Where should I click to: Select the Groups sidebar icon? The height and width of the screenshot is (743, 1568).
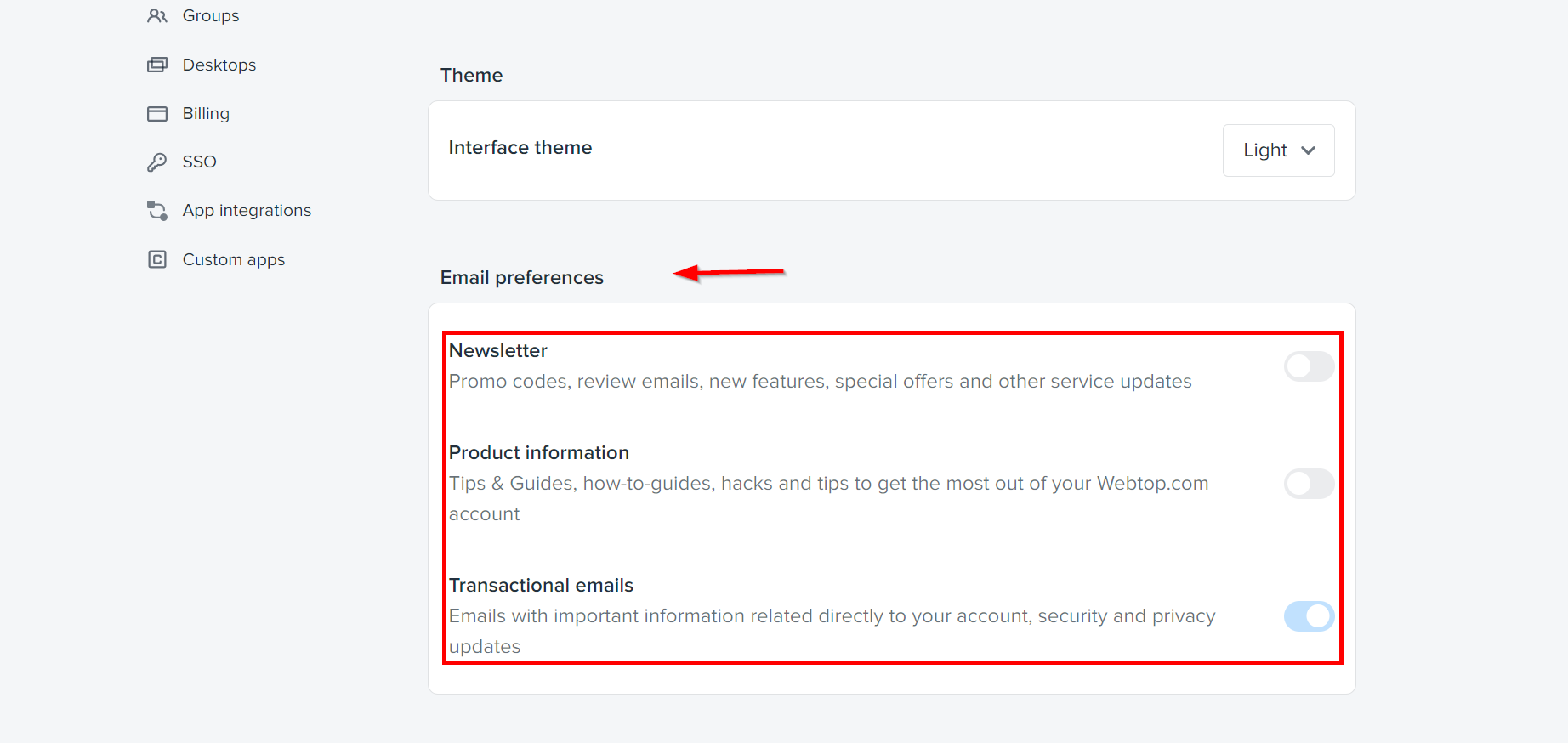(157, 14)
